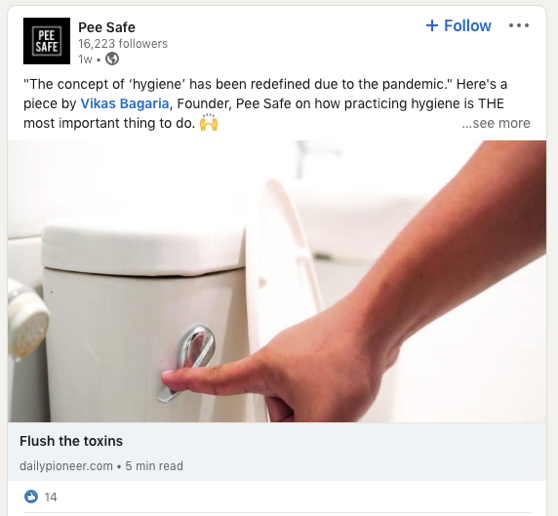Open the three-dot post options menu
Screen dimensions: 558x516
tap(519, 26)
